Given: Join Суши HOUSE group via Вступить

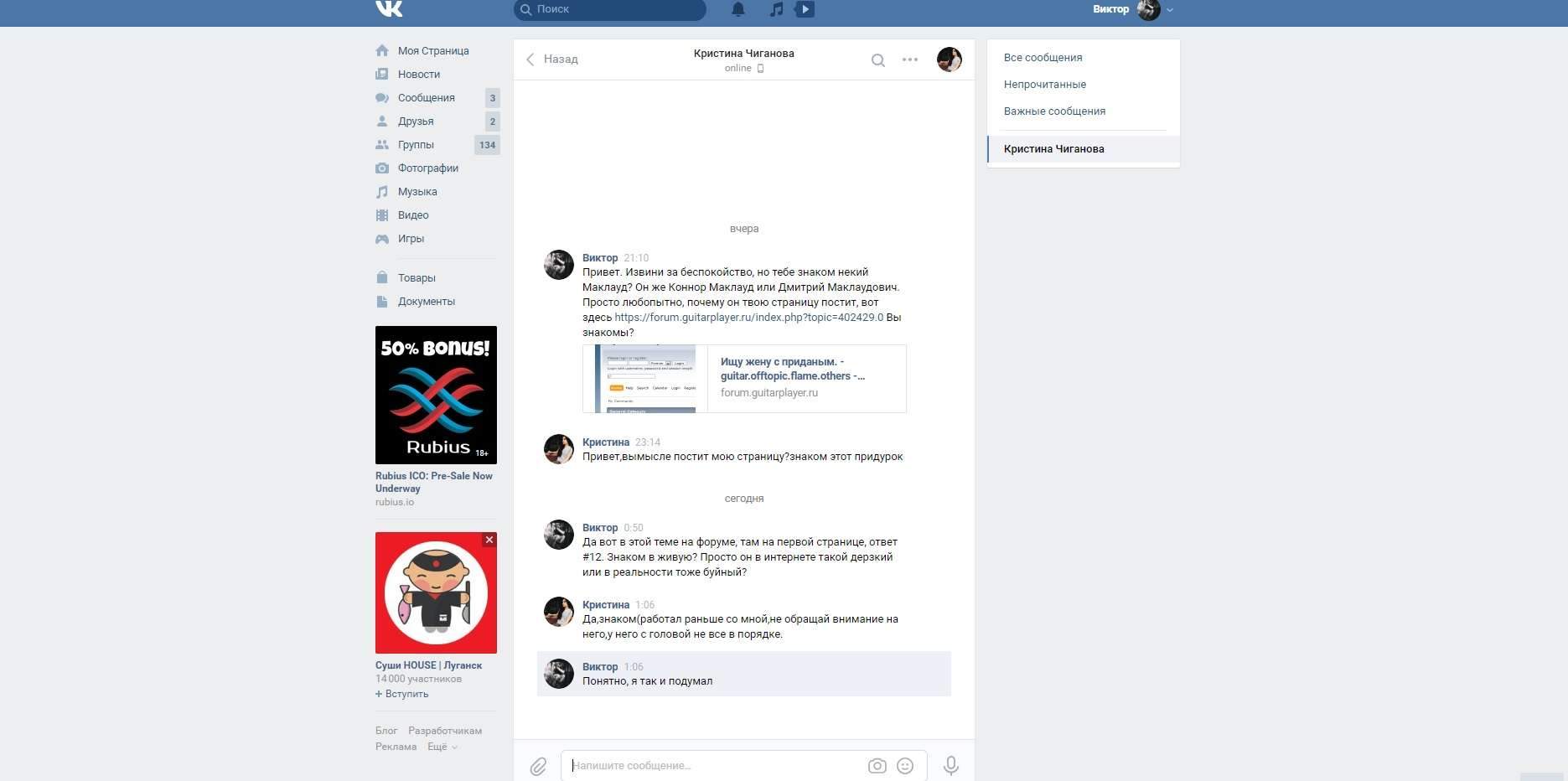Looking at the screenshot, I should pos(402,694).
